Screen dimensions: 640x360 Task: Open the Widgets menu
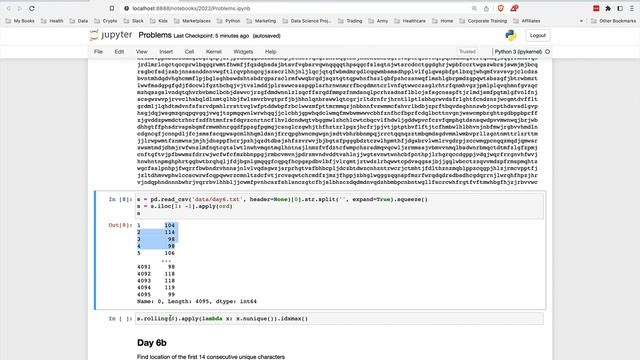tap(243, 52)
